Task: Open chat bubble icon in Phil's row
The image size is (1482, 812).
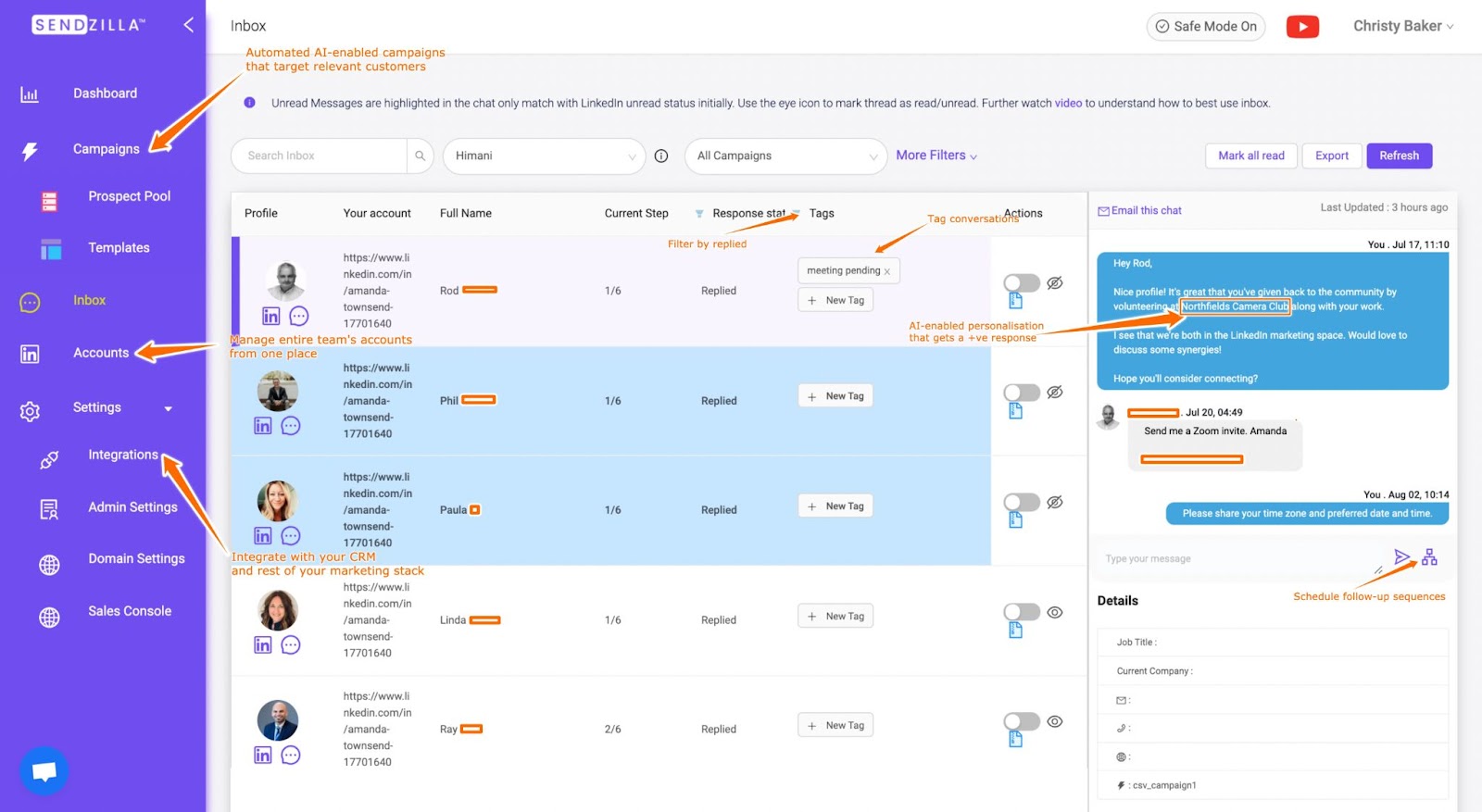Action: click(x=291, y=426)
